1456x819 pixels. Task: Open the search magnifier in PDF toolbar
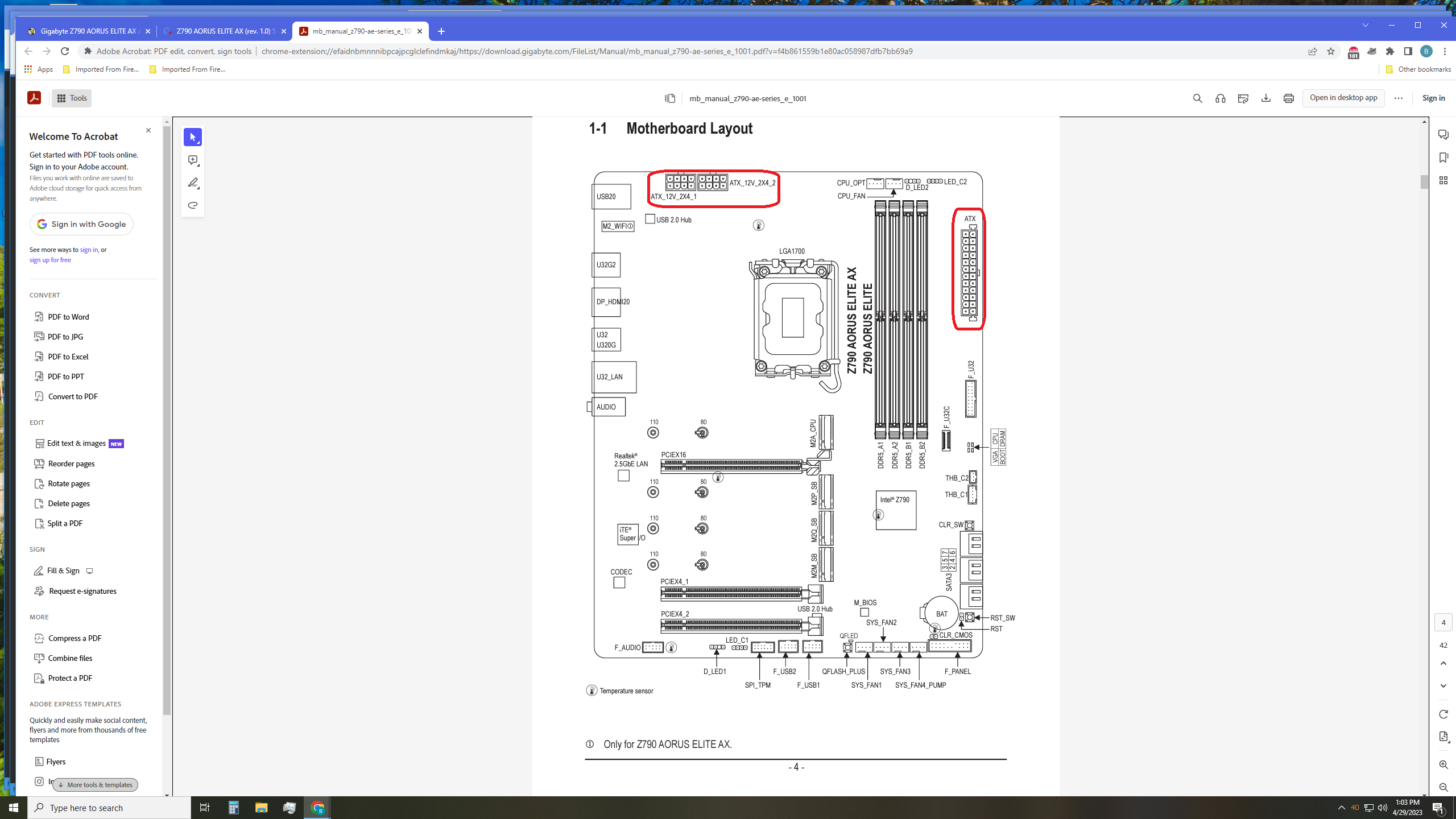coord(1197,98)
